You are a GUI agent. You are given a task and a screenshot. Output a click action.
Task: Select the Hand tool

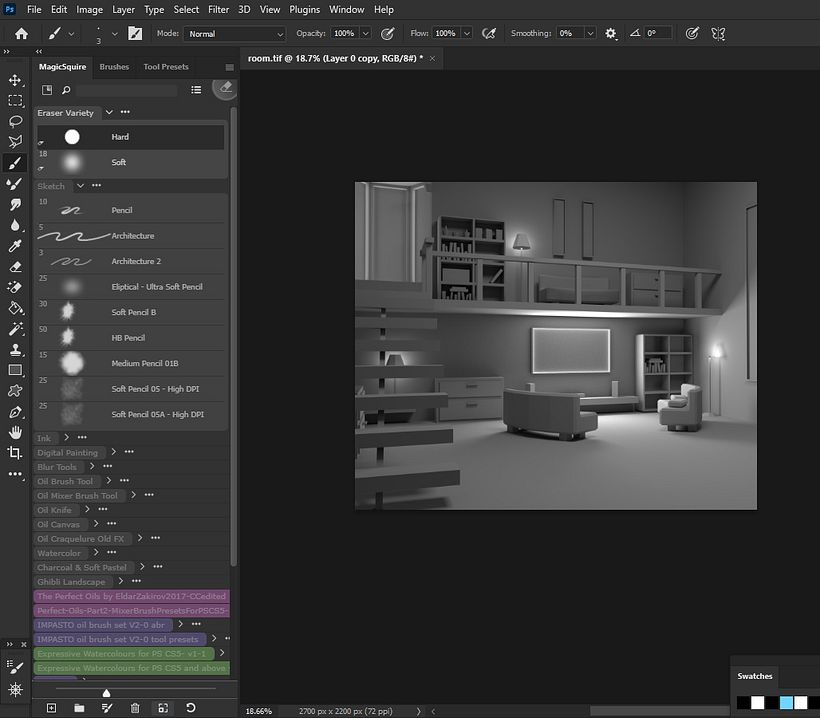tap(15, 432)
